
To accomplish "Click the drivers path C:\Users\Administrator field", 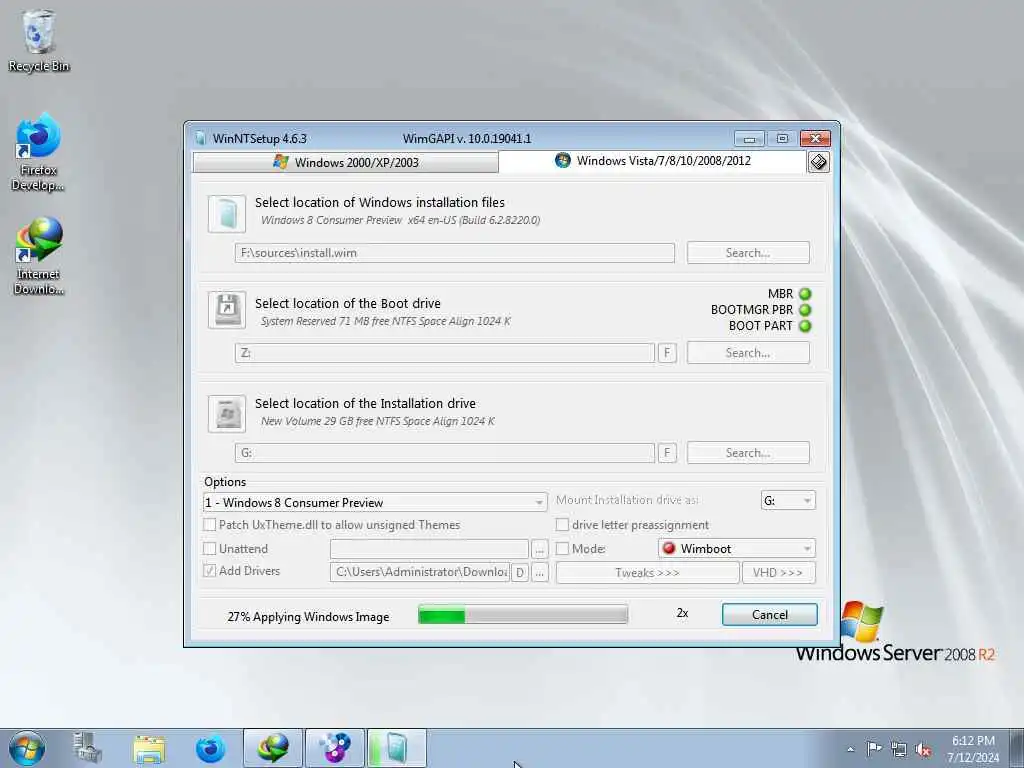I will pyautogui.click(x=420, y=572).
